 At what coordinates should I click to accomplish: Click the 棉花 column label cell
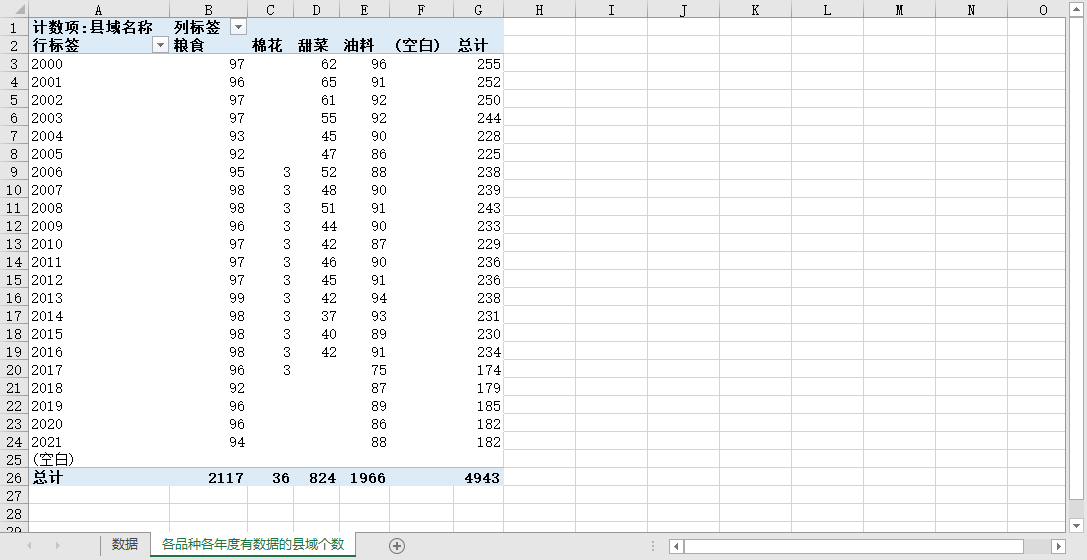(270, 45)
